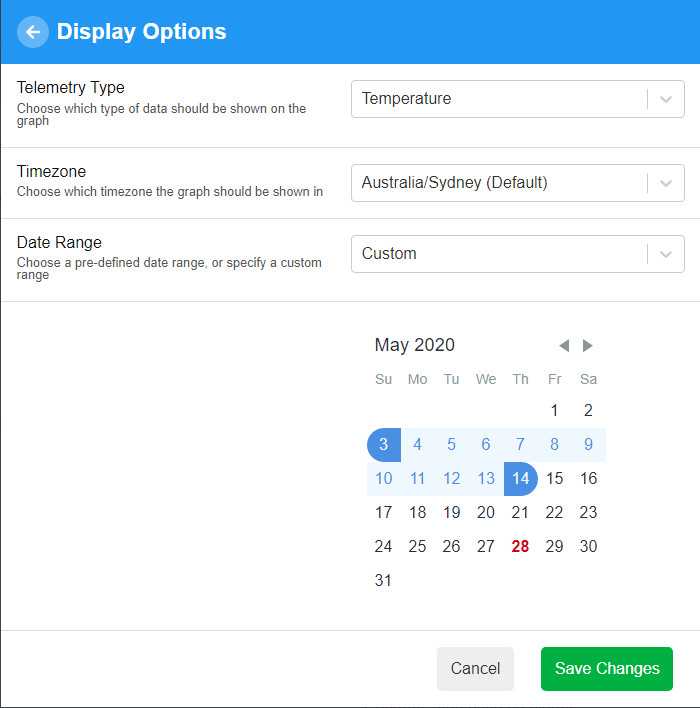Click the Australia/Sydney timezone field
Screen dimensions: 700x708
518,183
